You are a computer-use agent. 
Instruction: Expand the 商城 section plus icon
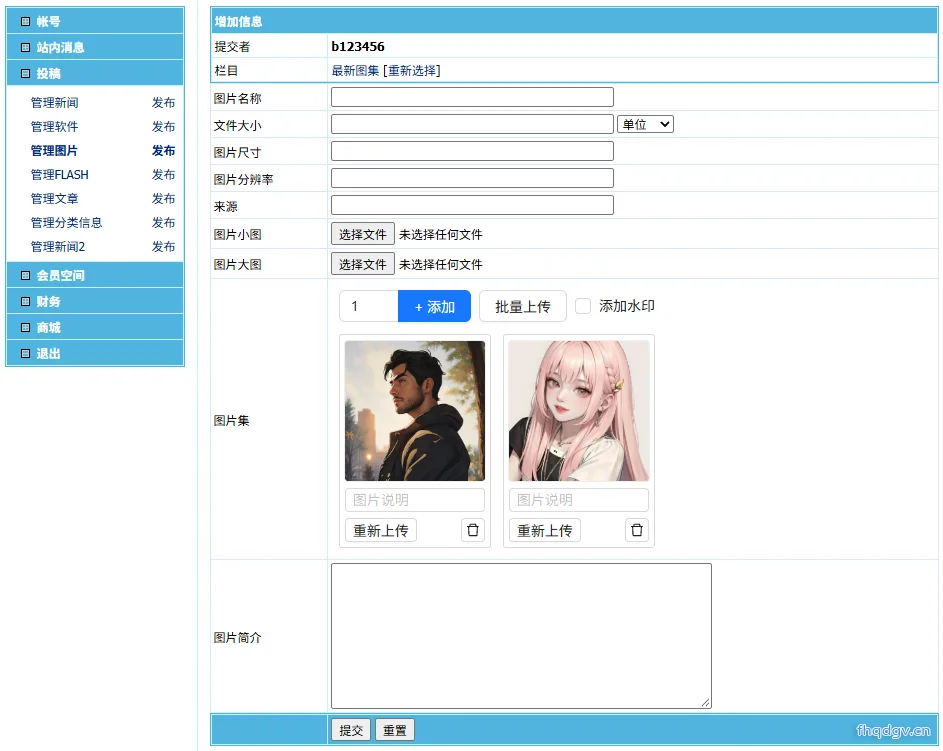click(x=25, y=328)
